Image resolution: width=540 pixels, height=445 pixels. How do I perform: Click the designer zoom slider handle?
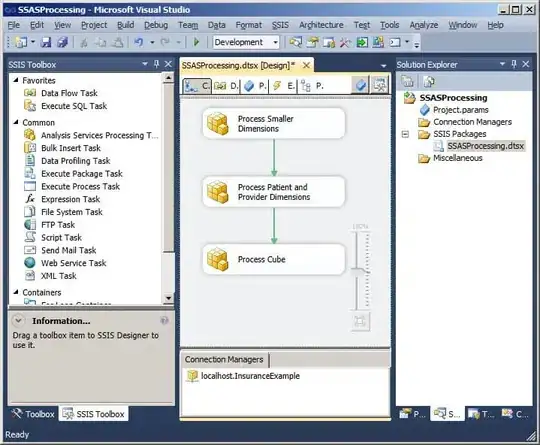tap(360, 271)
